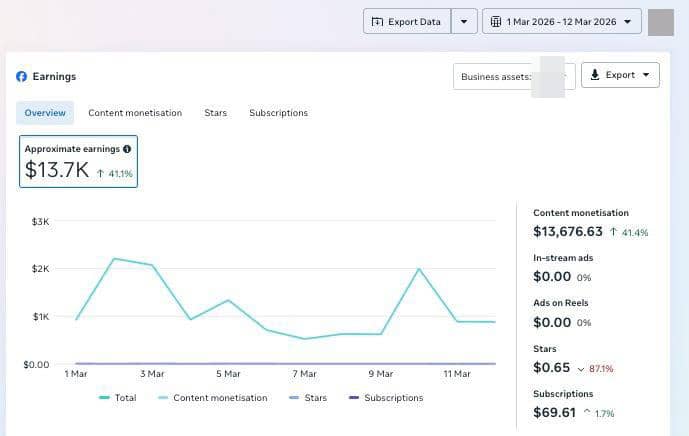
Task: Open the Stars tab
Action: [x=215, y=113]
